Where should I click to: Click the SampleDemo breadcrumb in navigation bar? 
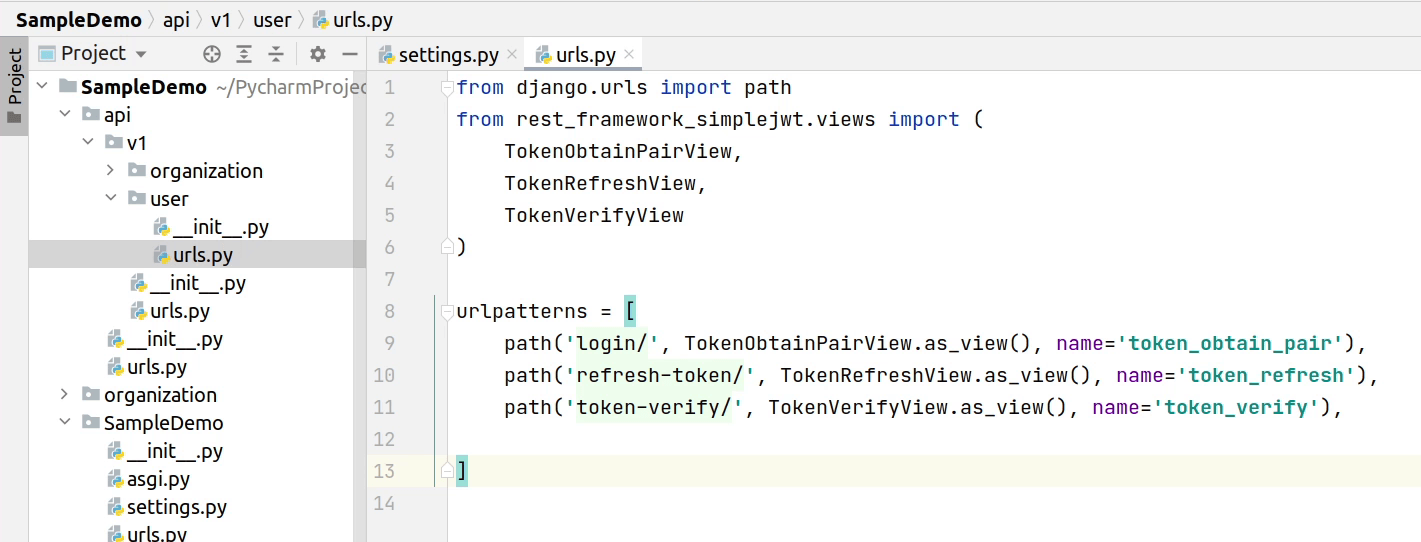78,19
